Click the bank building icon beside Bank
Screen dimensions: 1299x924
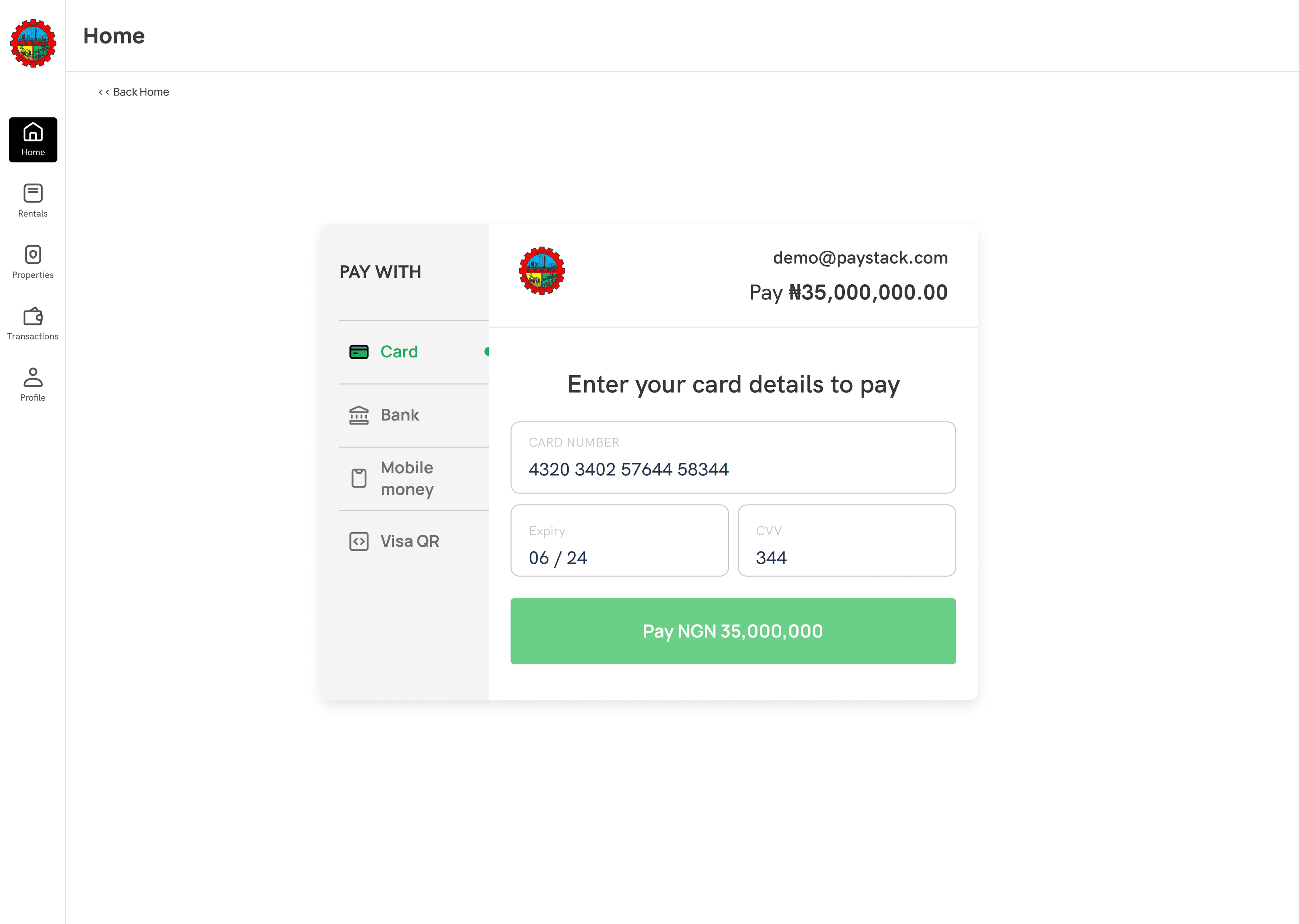(x=359, y=415)
